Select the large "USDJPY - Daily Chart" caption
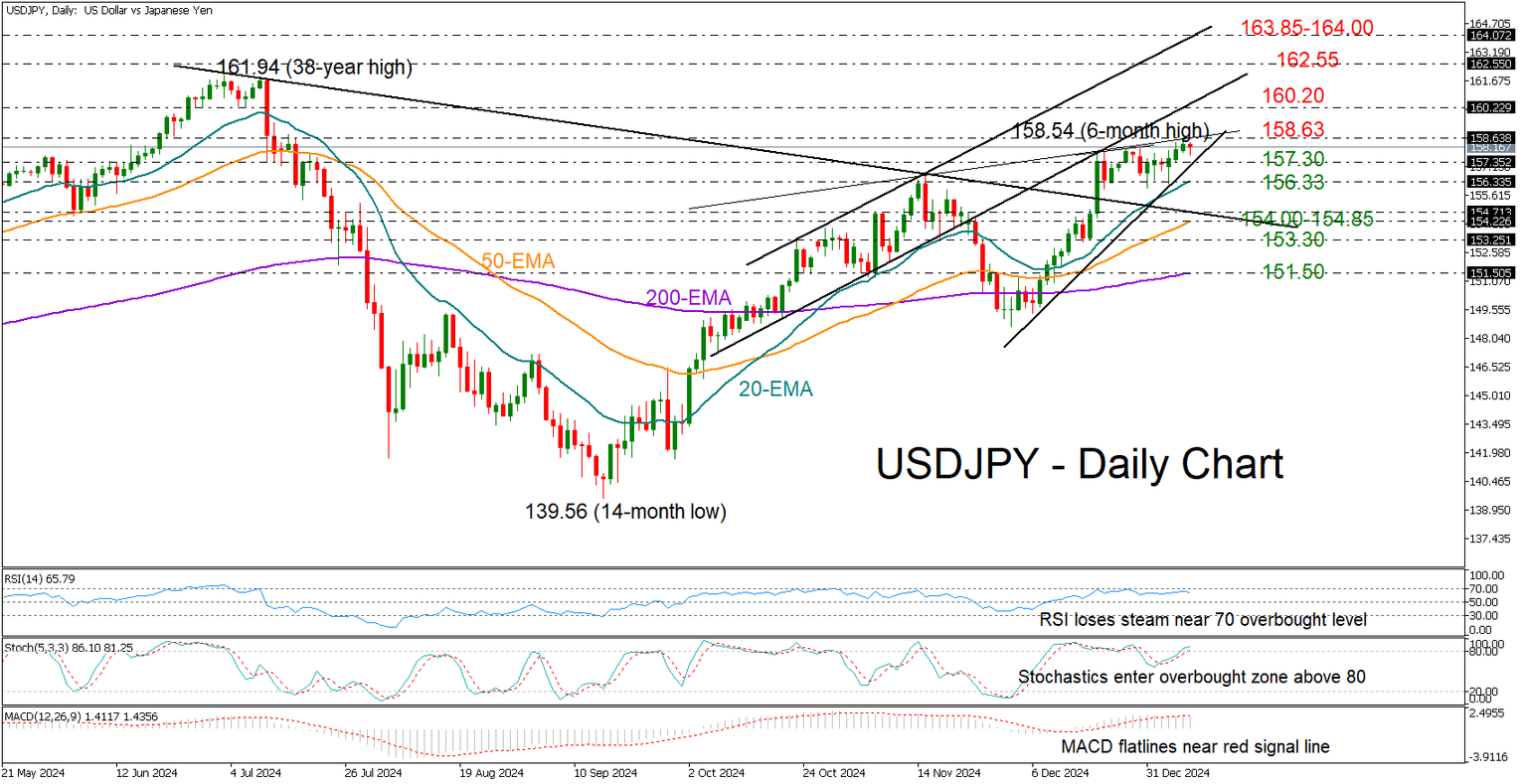1527x784 pixels. point(1080,464)
